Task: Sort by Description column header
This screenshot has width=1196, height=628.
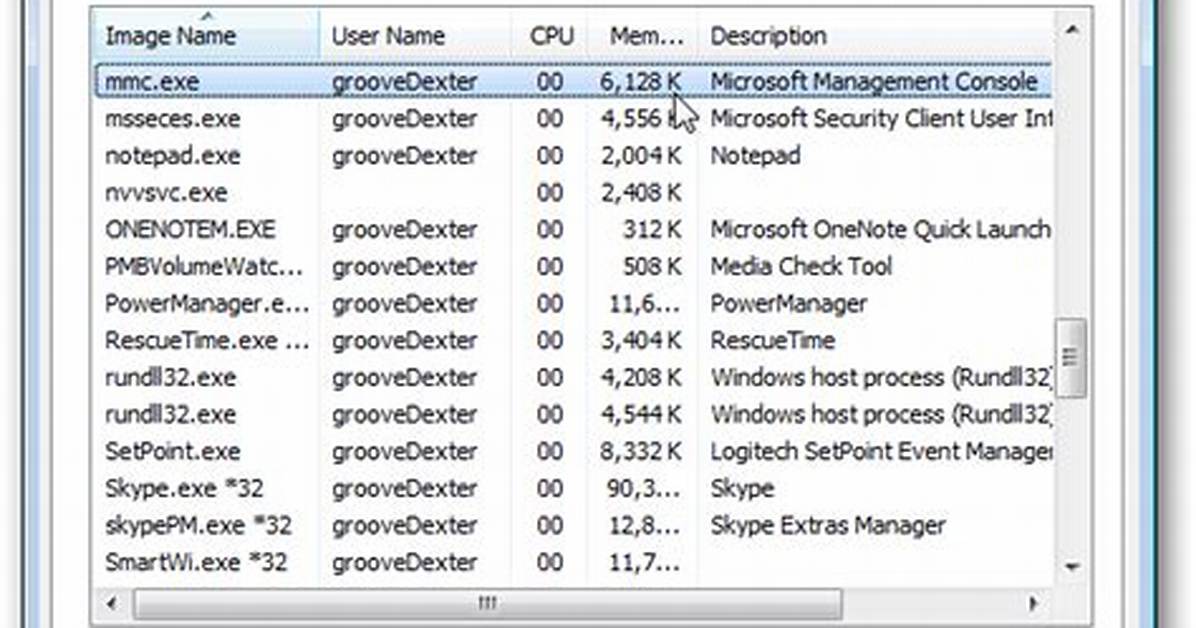Action: pos(876,35)
